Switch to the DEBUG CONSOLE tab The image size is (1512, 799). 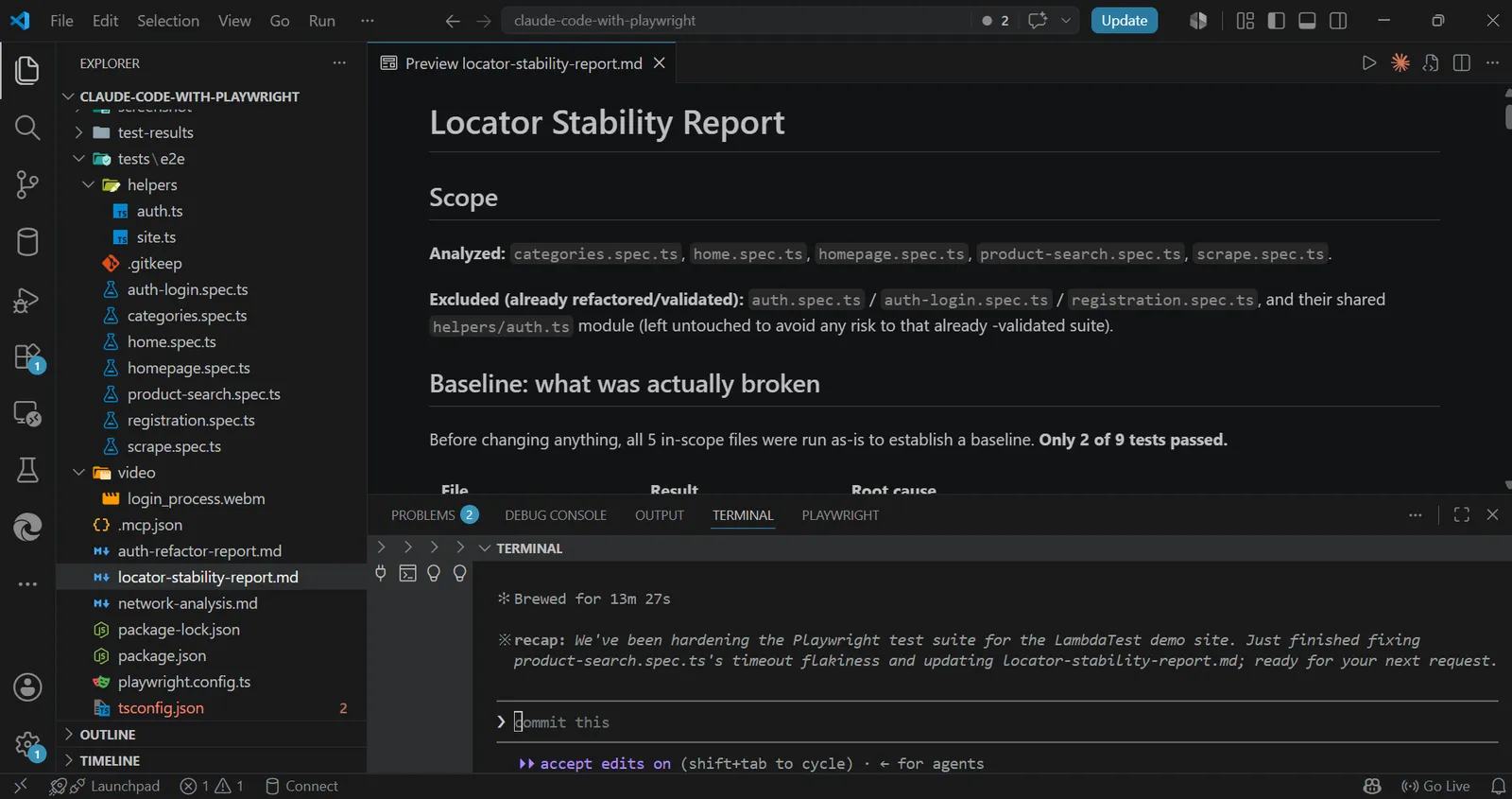tap(556, 514)
